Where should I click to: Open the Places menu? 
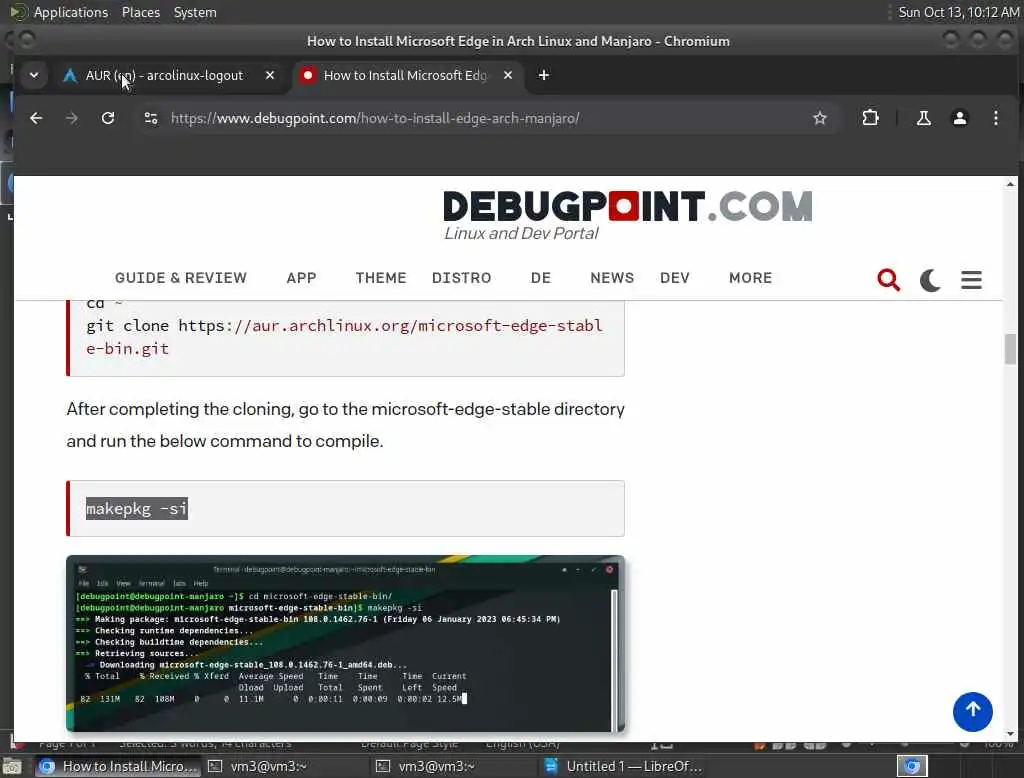(x=140, y=12)
